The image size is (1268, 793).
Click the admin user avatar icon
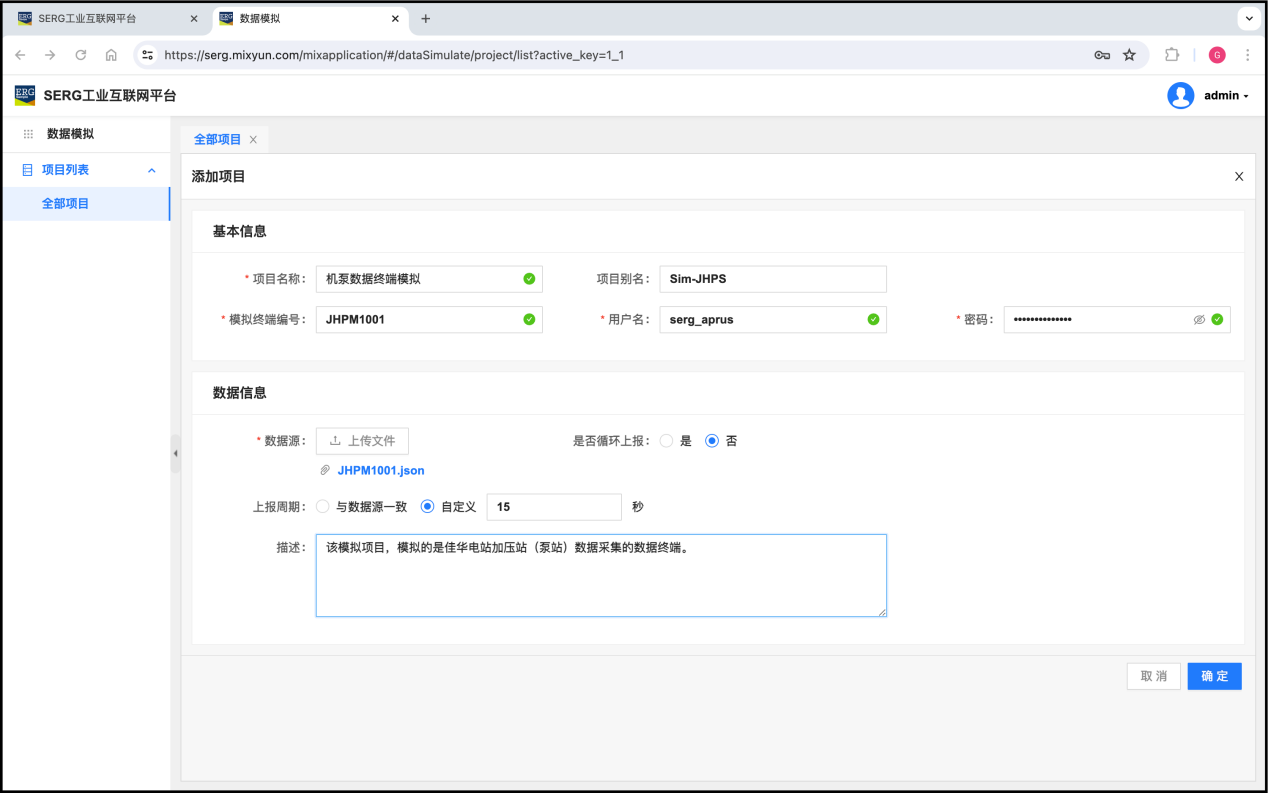(1180, 96)
